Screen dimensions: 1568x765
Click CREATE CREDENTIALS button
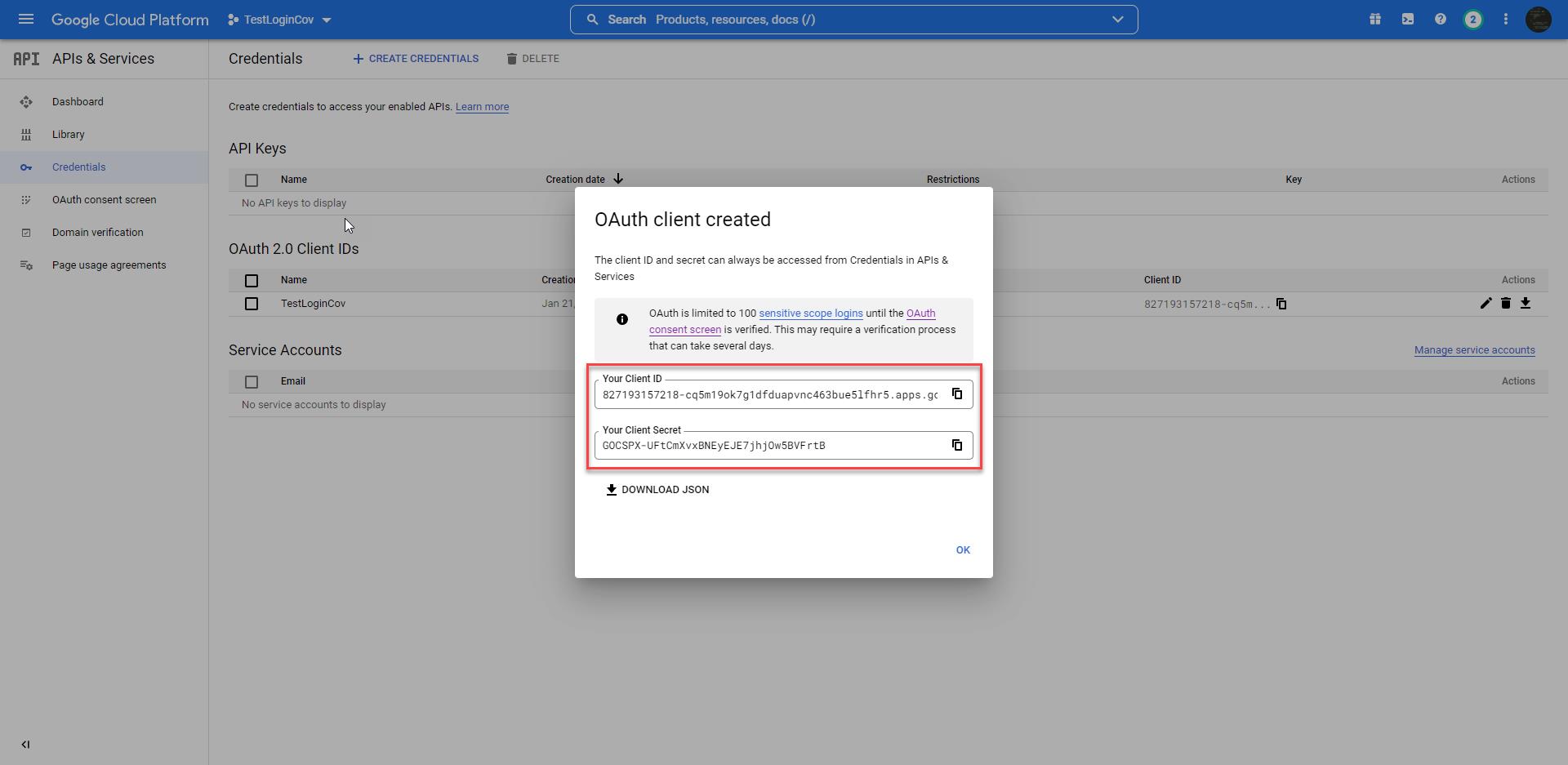pos(416,59)
